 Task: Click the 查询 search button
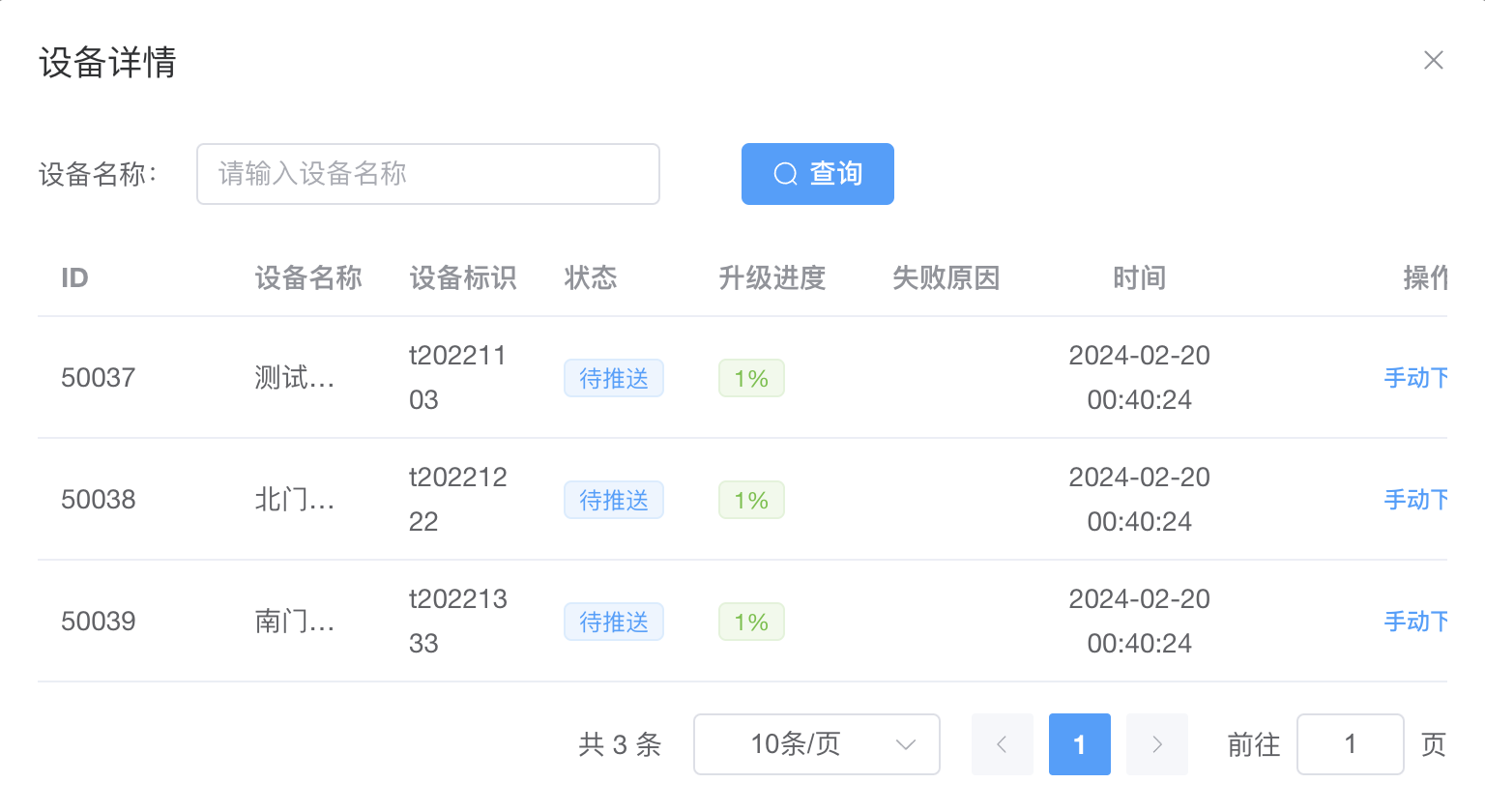(x=818, y=174)
